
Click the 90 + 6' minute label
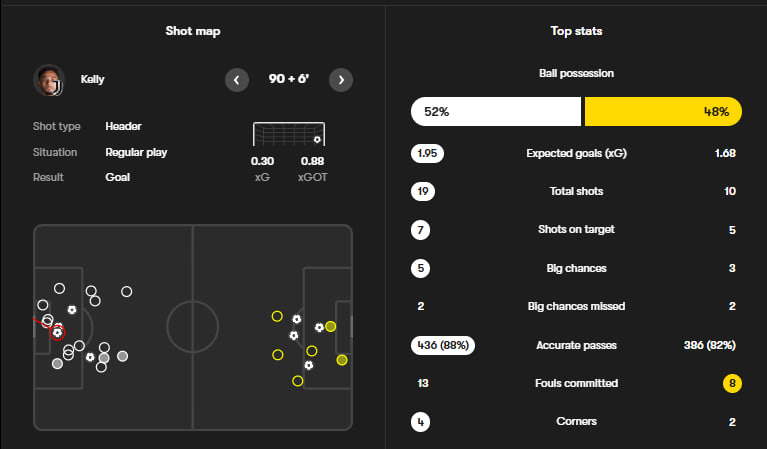[x=289, y=80]
